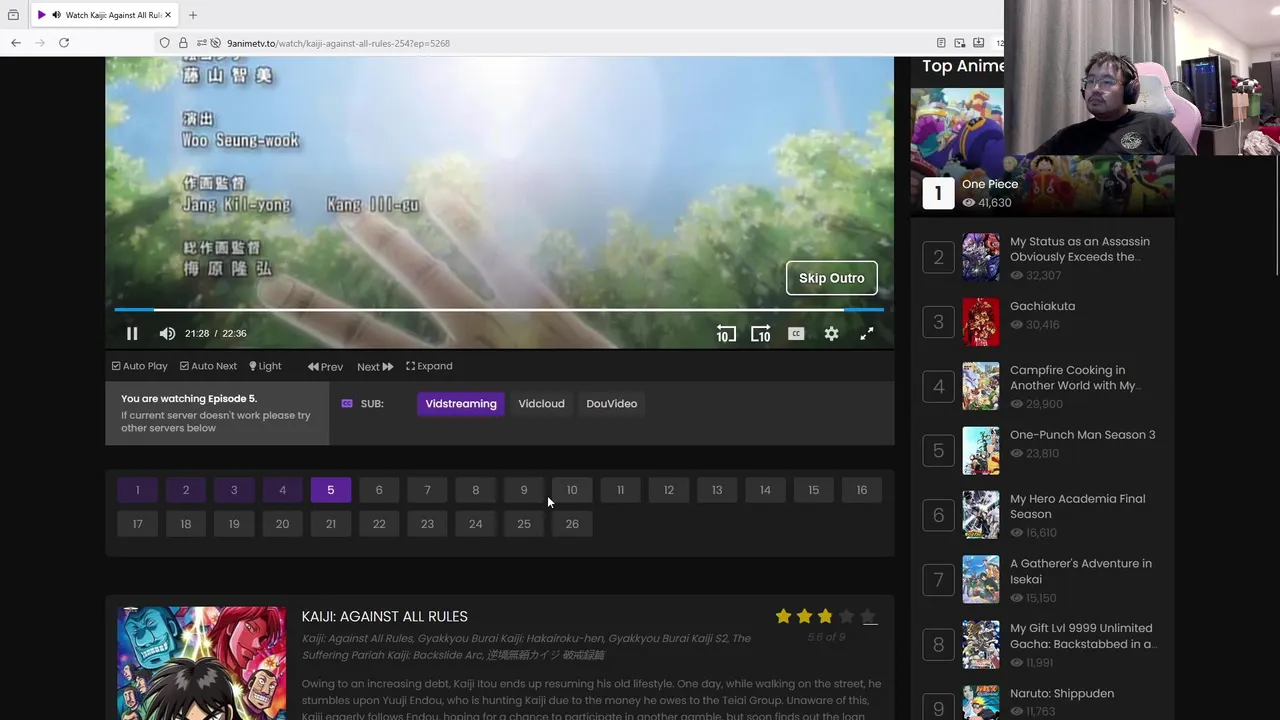Select the Vidcloud server

[x=542, y=404]
